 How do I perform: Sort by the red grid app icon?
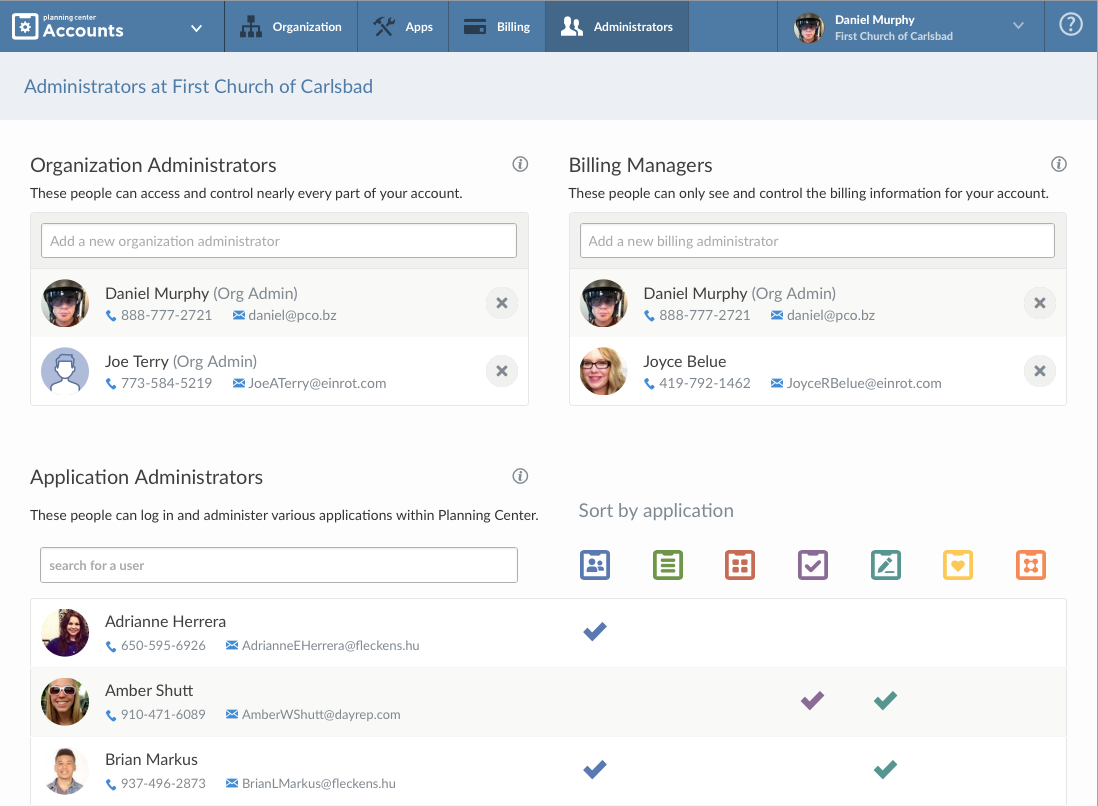[740, 565]
